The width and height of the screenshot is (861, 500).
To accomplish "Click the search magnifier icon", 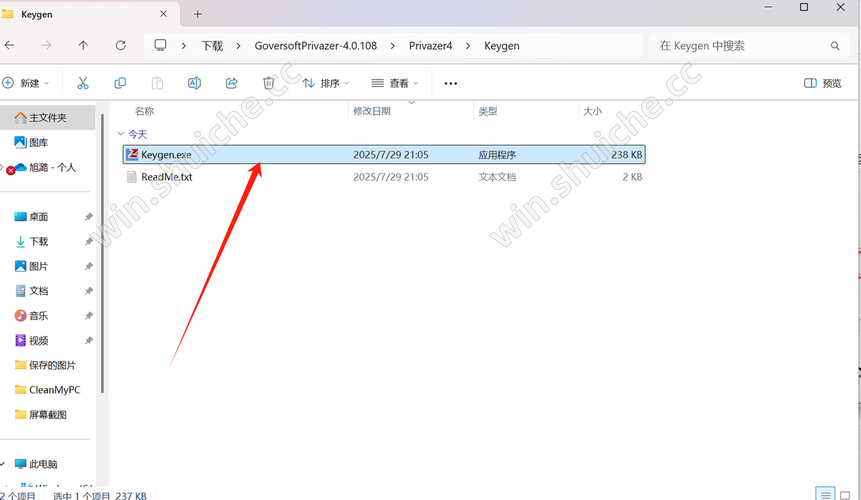I will click(x=835, y=46).
